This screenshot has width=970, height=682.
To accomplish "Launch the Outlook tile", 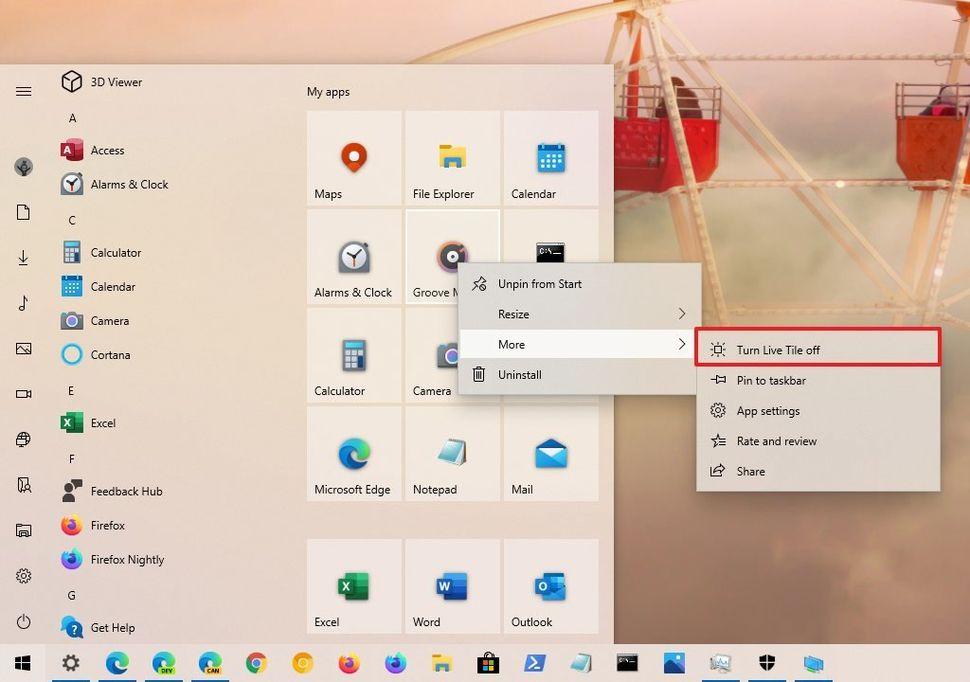I will click(x=551, y=586).
